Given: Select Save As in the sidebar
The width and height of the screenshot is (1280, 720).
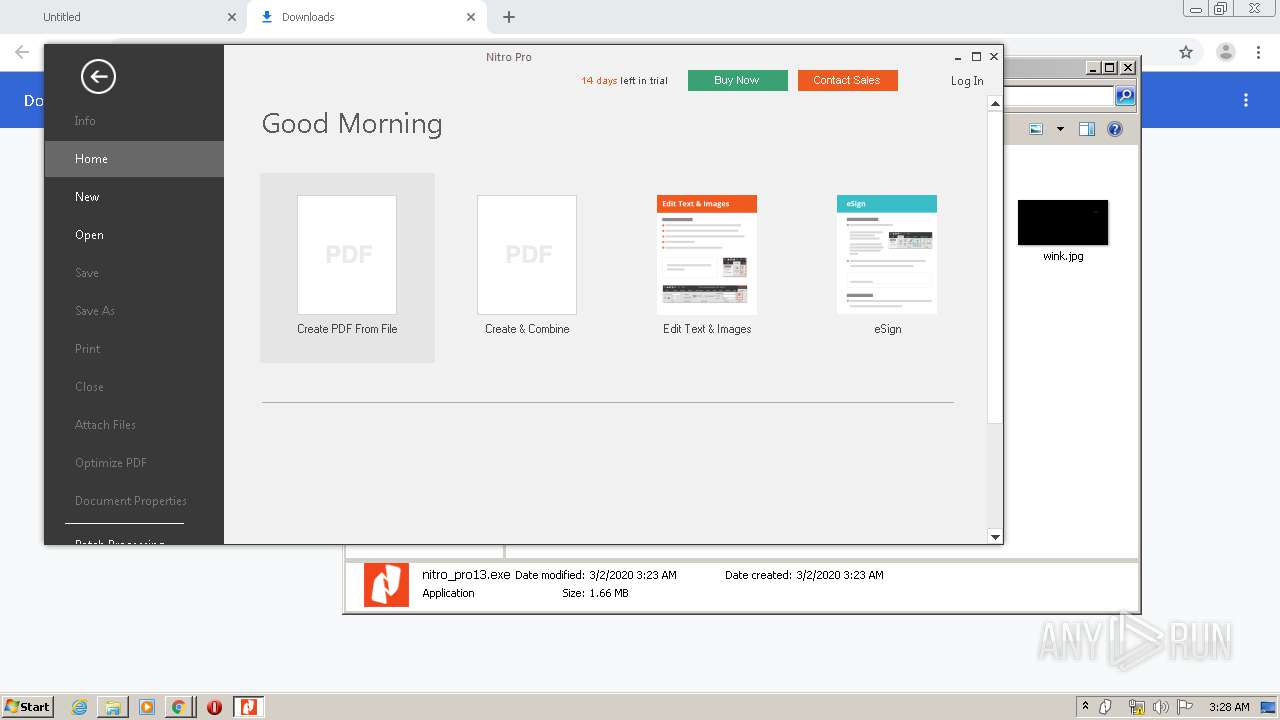Looking at the screenshot, I should [134, 311].
